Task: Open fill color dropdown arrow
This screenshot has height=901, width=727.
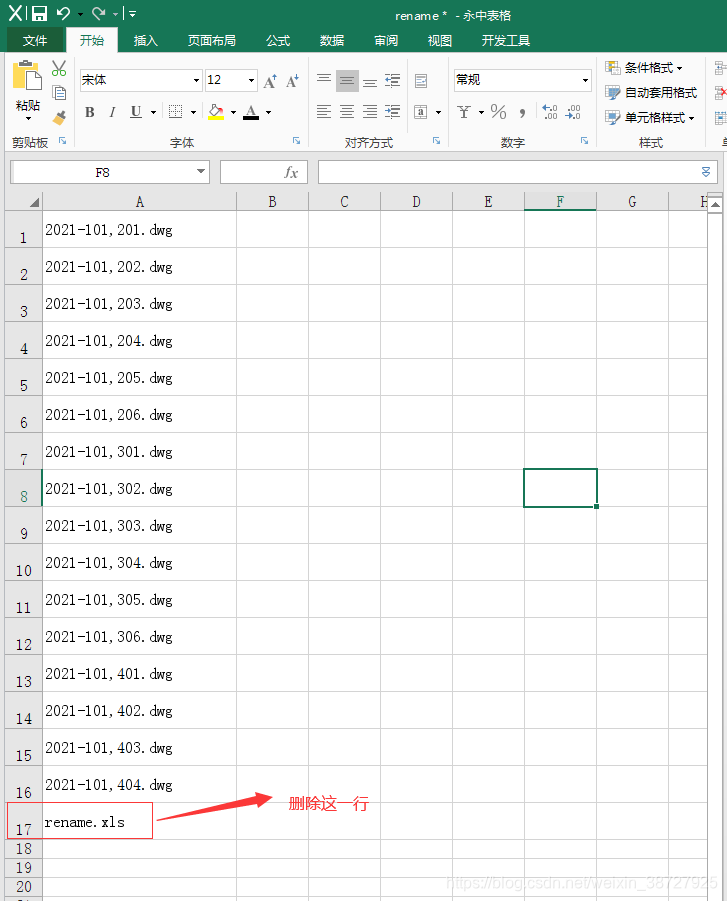Action: (233, 112)
